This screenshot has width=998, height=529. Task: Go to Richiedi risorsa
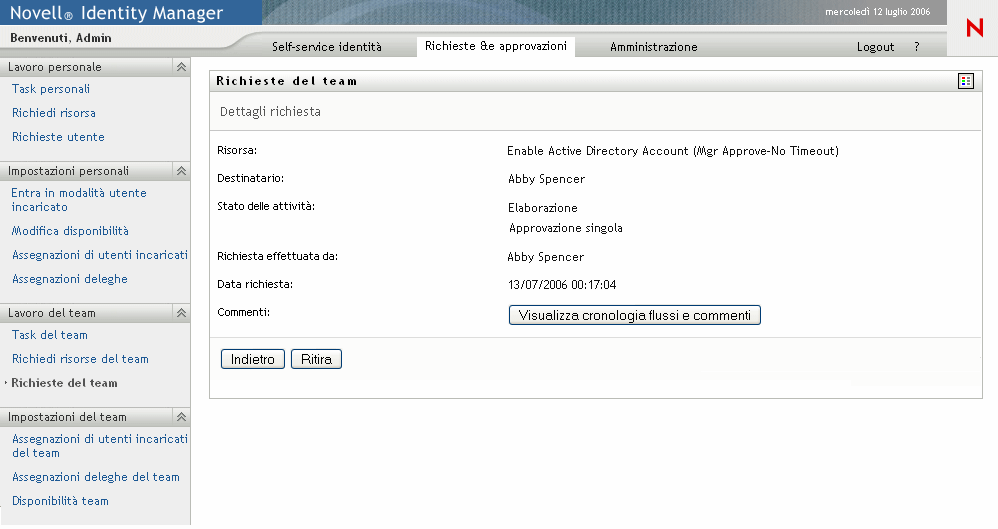(x=53, y=113)
